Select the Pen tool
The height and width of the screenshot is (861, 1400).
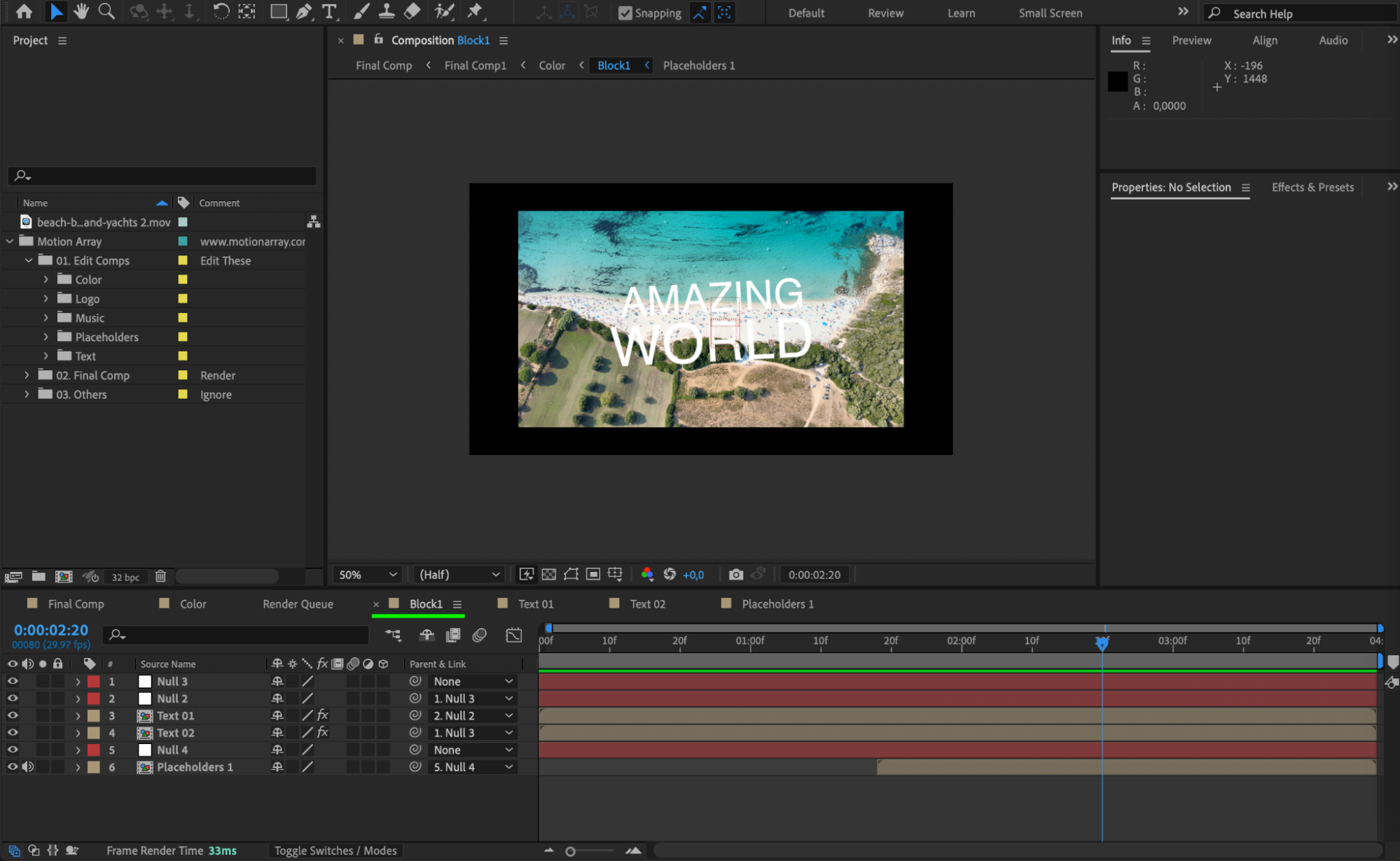(x=304, y=12)
